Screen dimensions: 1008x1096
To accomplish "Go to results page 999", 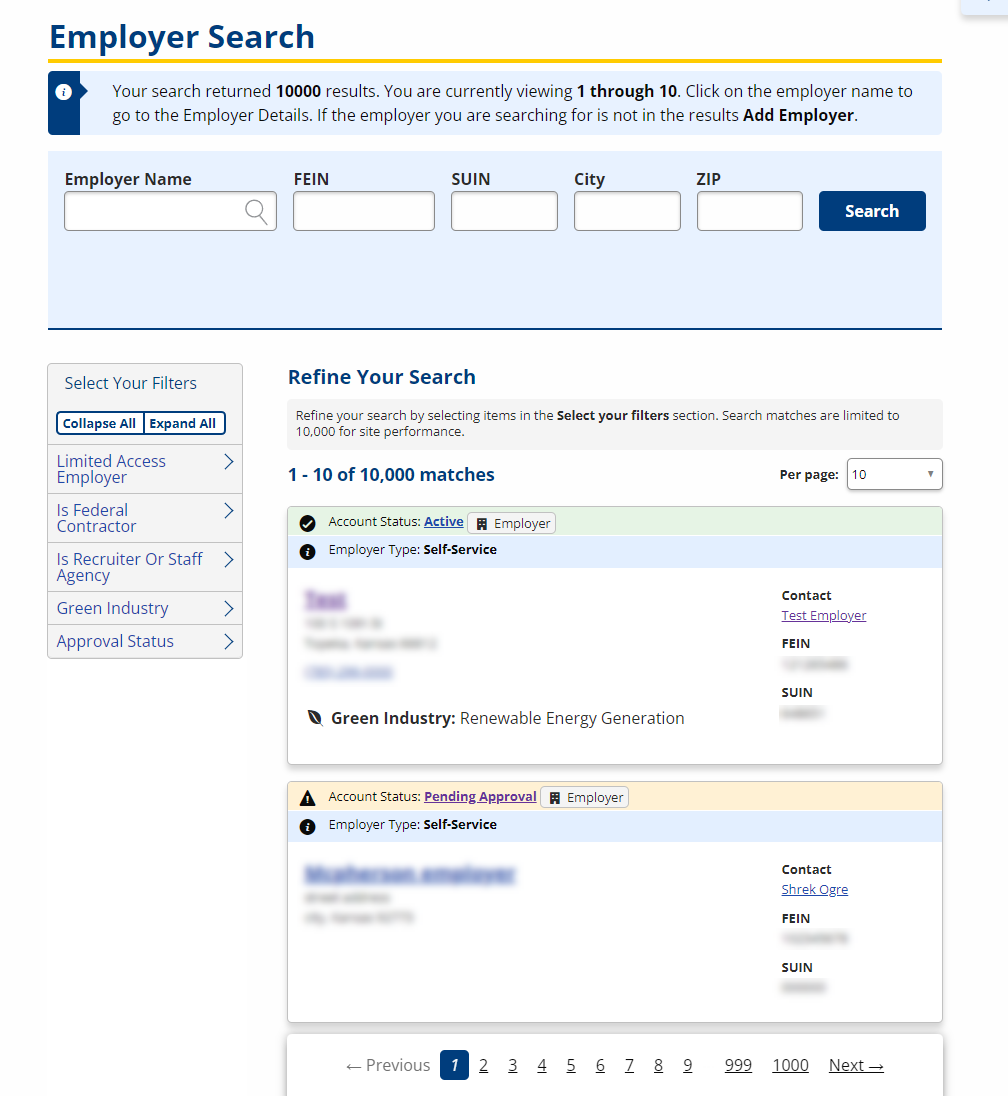I will [738, 1065].
